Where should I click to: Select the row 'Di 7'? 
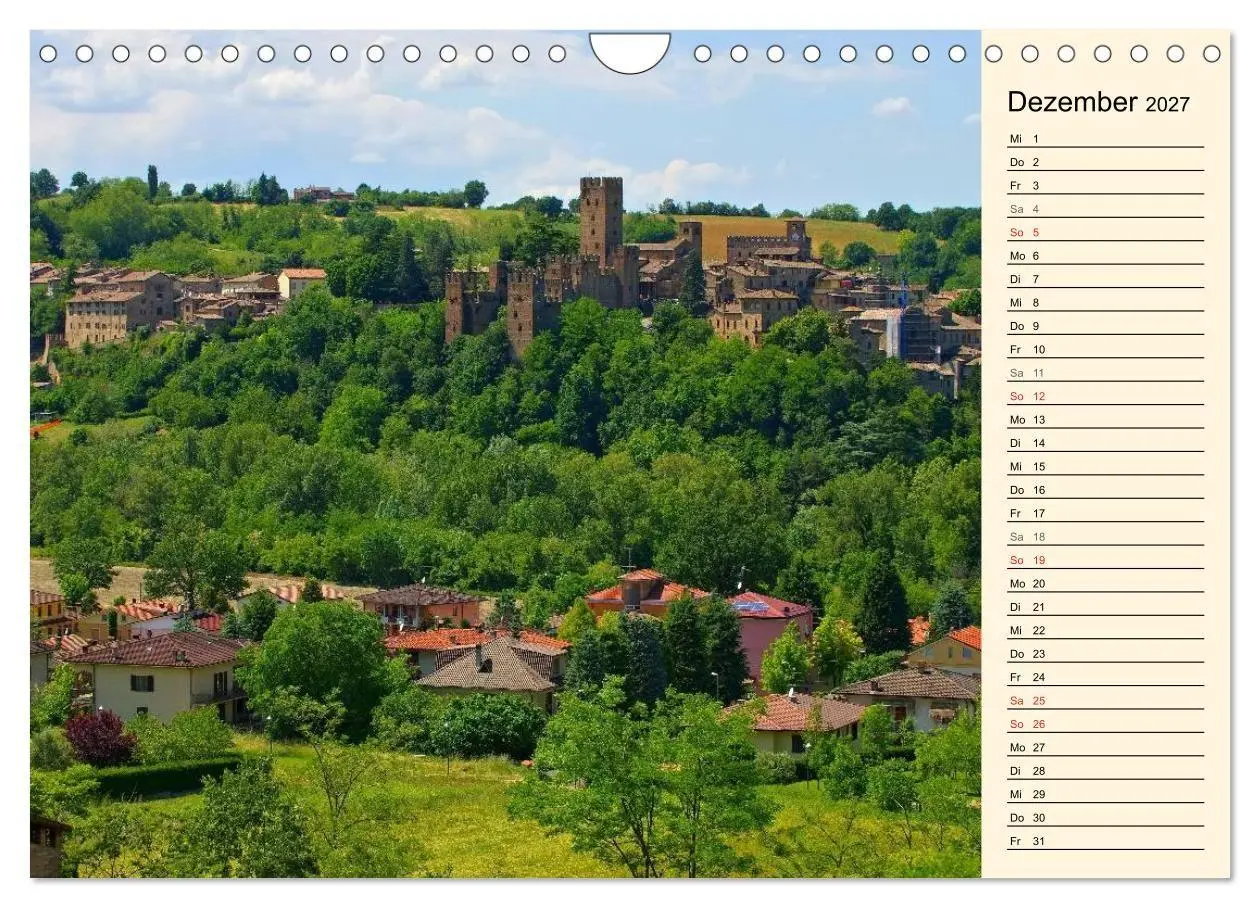pyautogui.click(x=1105, y=279)
